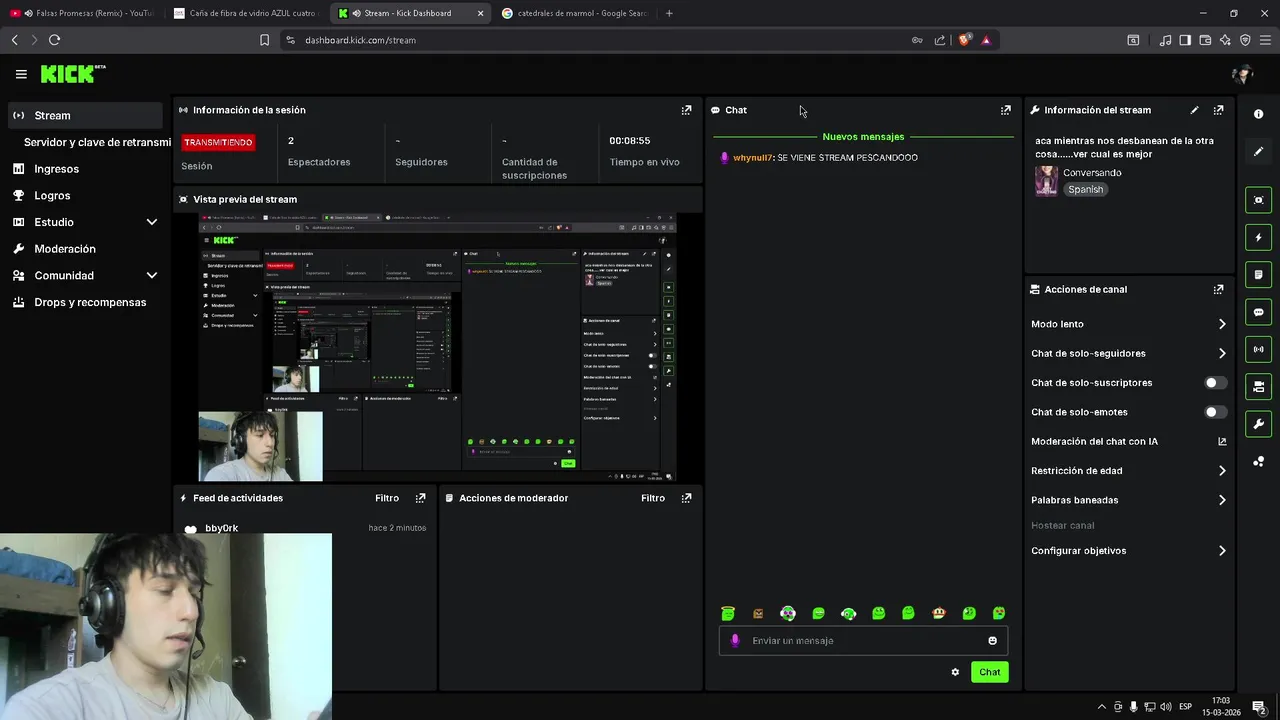Open Modo lento options arrow

point(1222,324)
